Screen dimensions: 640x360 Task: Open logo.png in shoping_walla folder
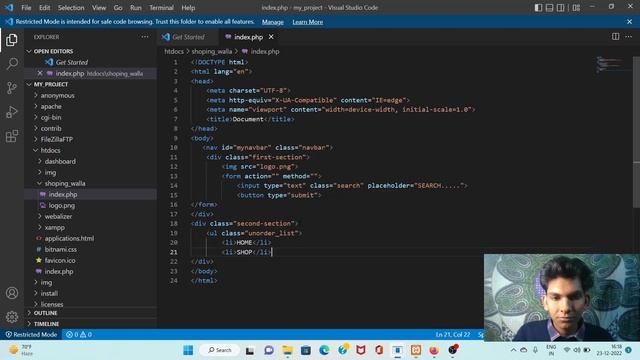point(62,206)
